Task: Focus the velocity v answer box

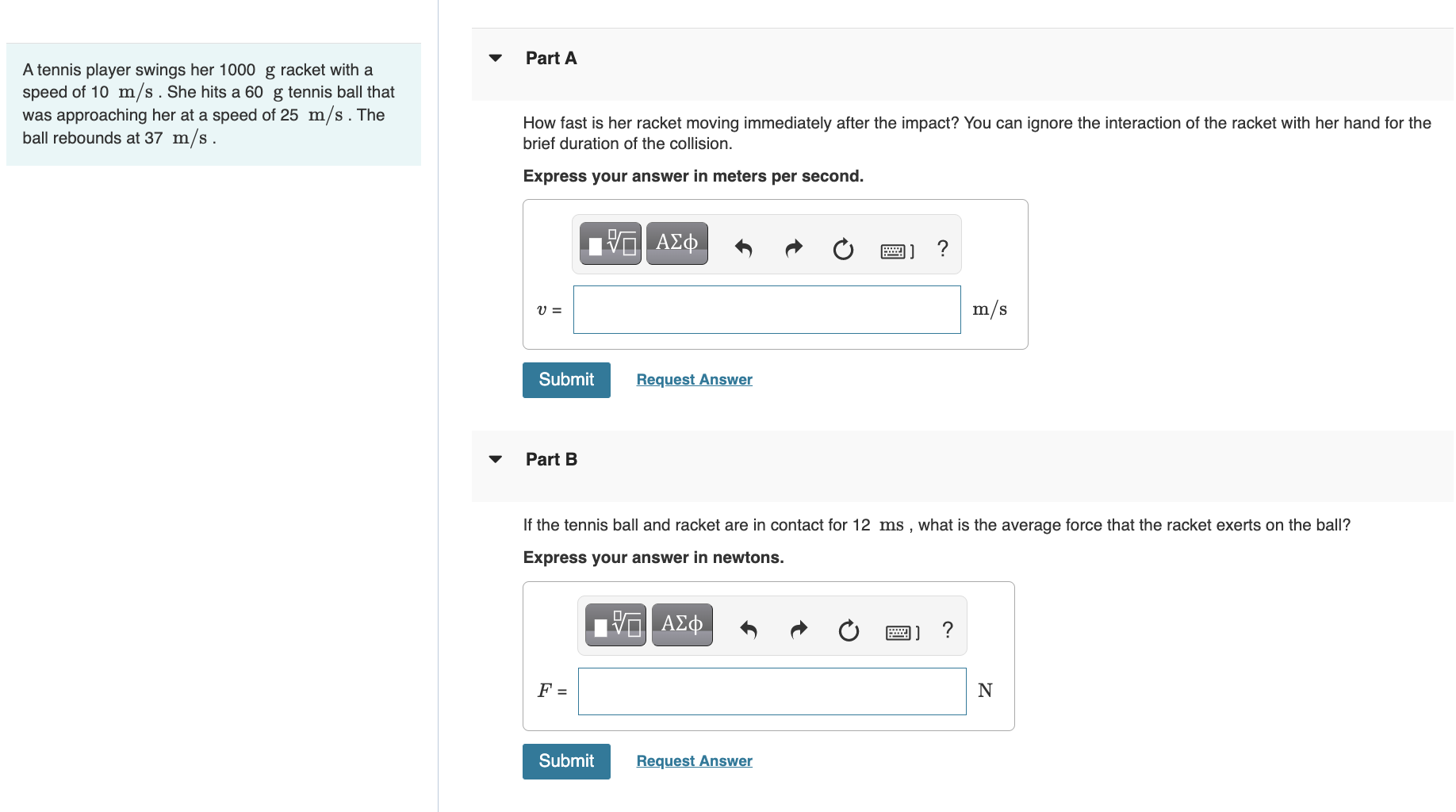Action: click(x=767, y=310)
